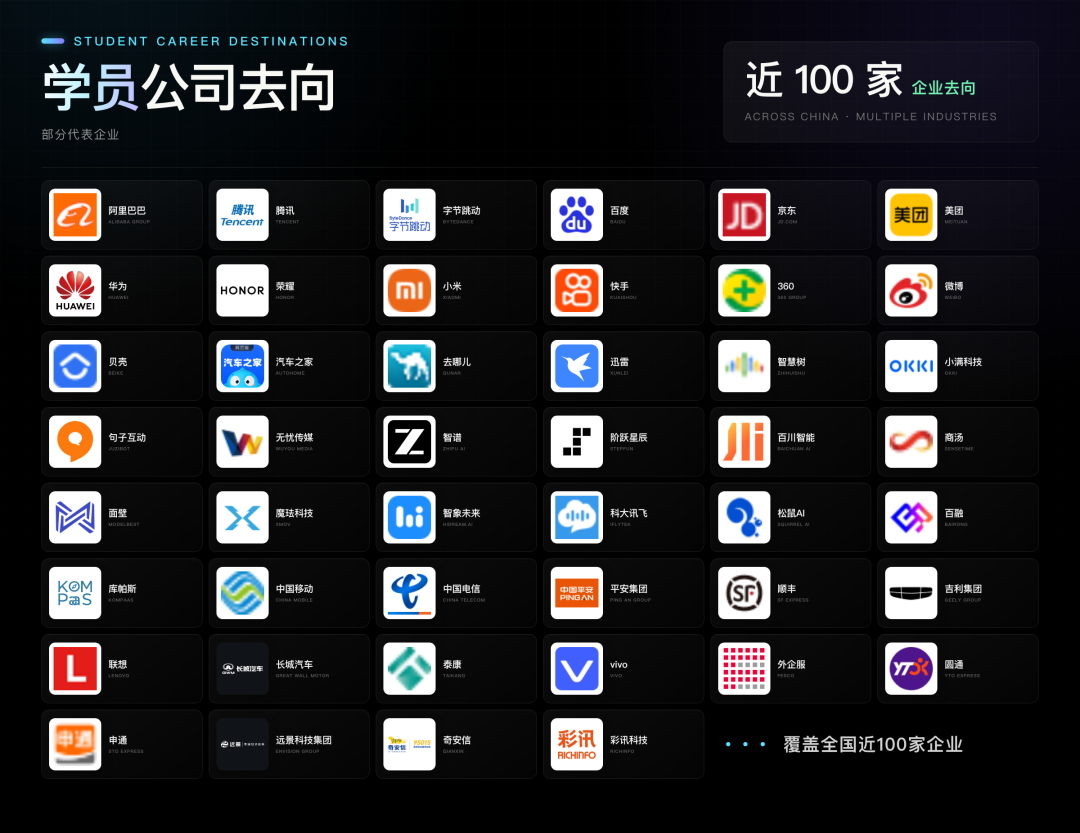Click the Baidu paw logo
The height and width of the screenshot is (833, 1080).
(x=577, y=215)
